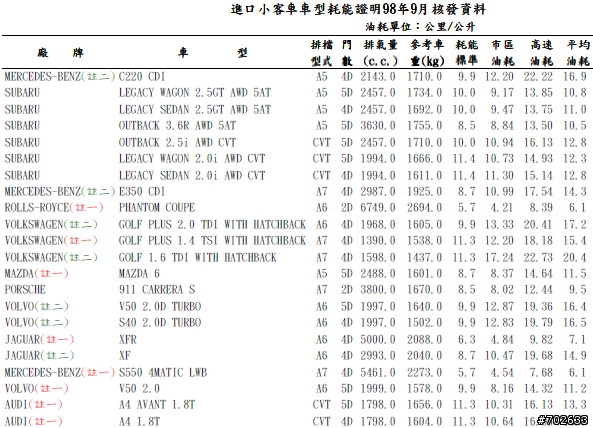Image resolution: width=593 pixels, height=428 pixels.
Task: Click the '排氣量 (c.c.)' column header
Action: click(380, 53)
